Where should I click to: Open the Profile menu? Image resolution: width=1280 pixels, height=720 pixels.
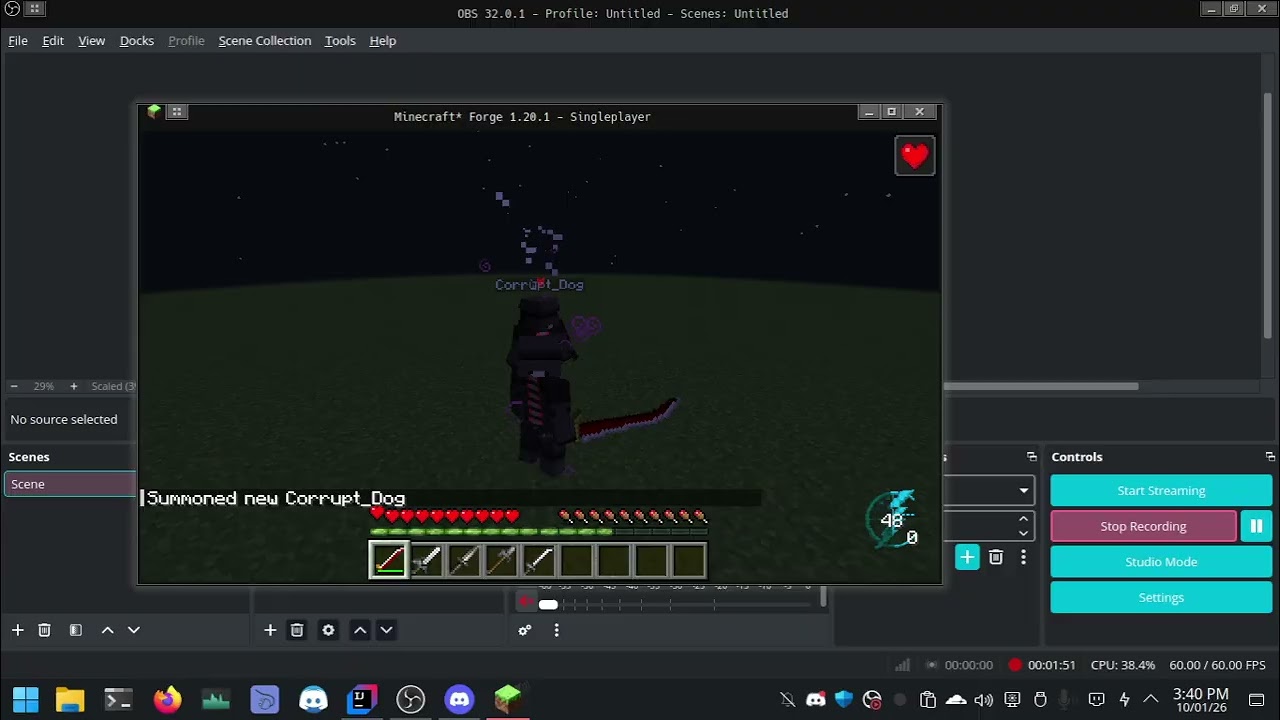pyautogui.click(x=186, y=41)
